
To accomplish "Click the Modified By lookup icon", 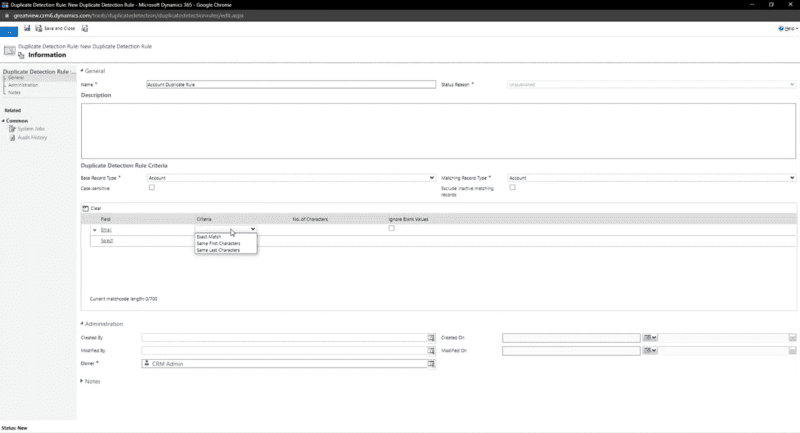I will click(x=431, y=351).
